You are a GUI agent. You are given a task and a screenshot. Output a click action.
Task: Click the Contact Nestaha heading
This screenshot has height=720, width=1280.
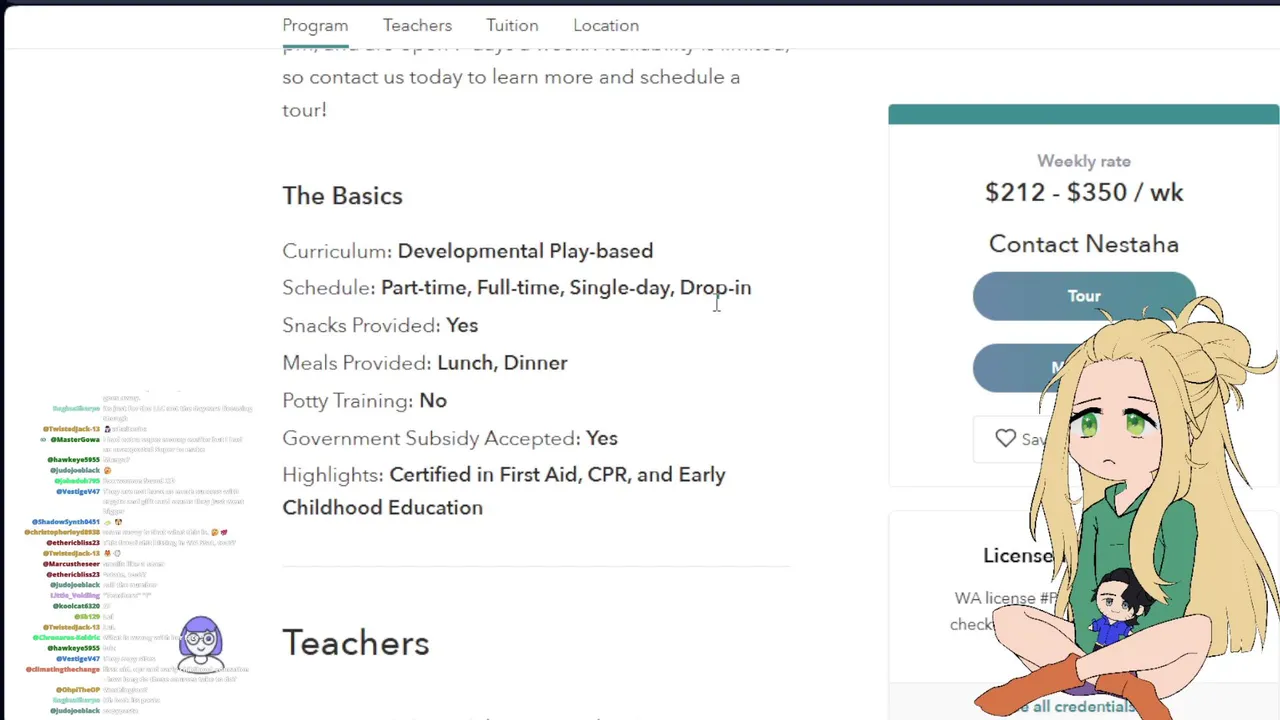pyautogui.click(x=1084, y=244)
